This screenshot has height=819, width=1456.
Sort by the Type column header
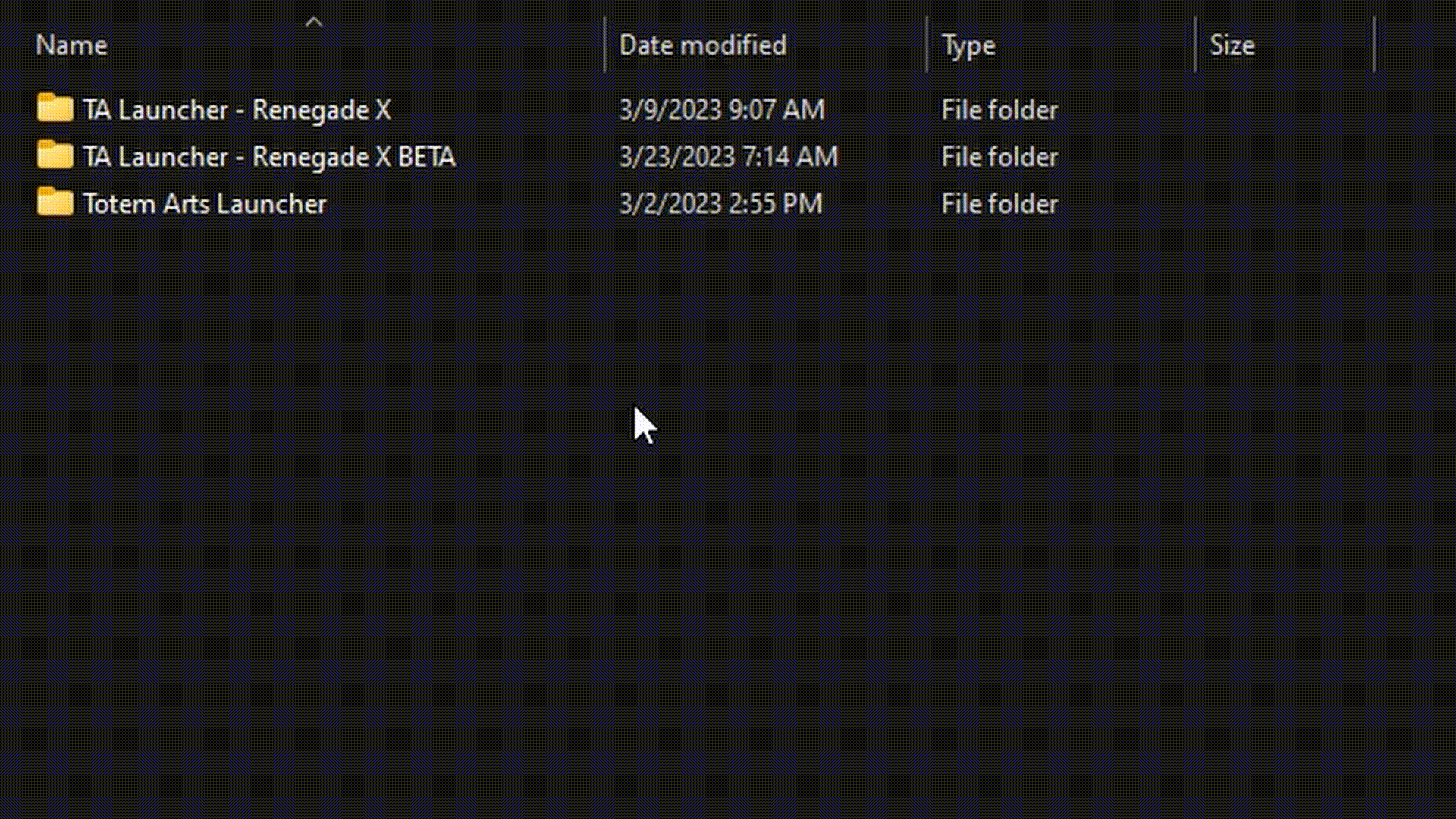click(x=968, y=45)
